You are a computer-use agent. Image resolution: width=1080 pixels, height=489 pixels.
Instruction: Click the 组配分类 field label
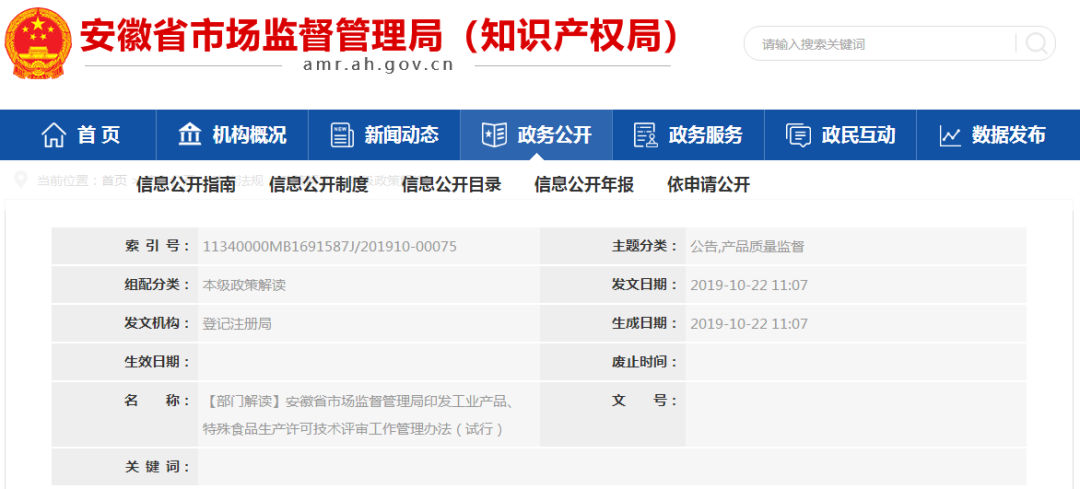[157, 285]
